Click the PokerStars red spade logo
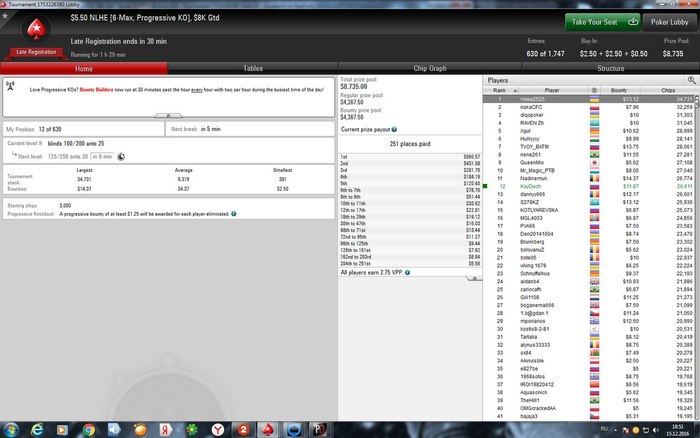Screen dimensions: 700x438 pyautogui.click(x=36, y=29)
